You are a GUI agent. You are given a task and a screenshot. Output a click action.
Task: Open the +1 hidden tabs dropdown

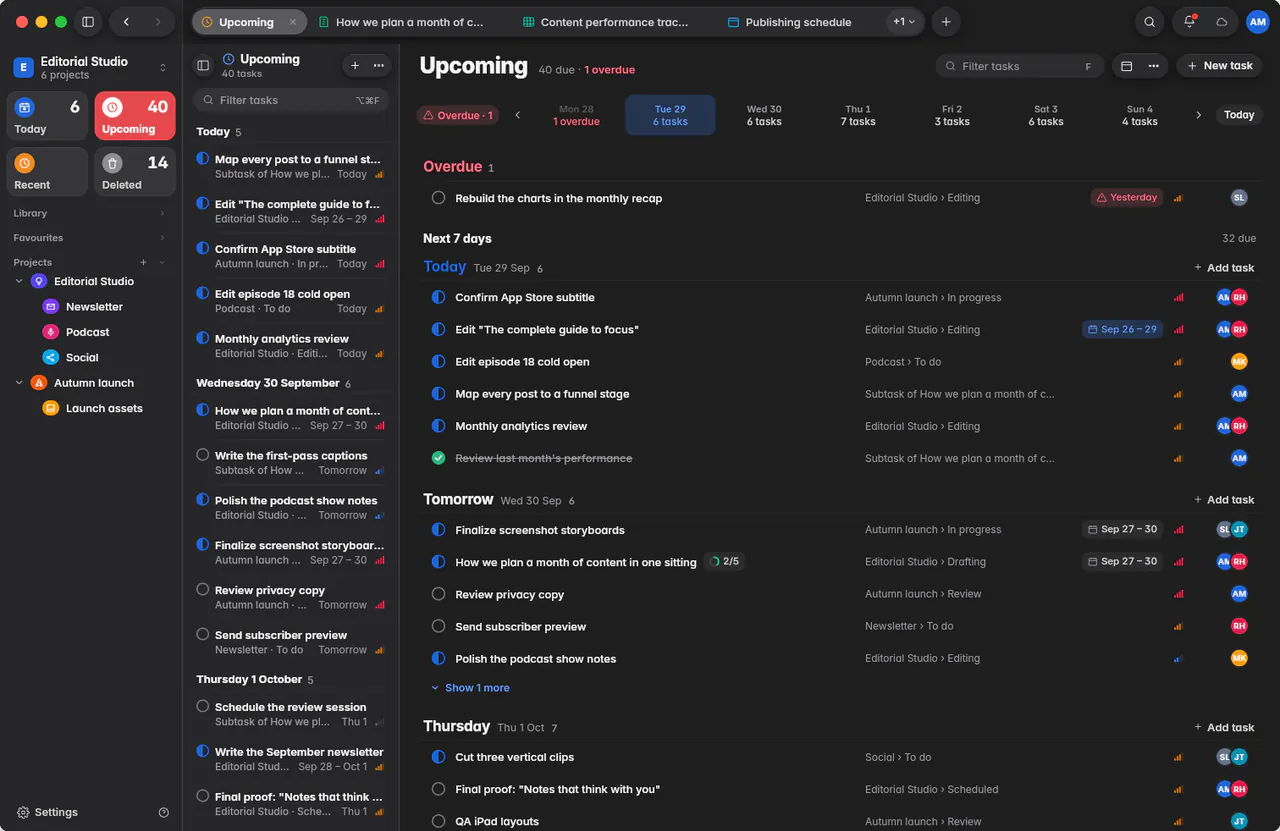904,22
